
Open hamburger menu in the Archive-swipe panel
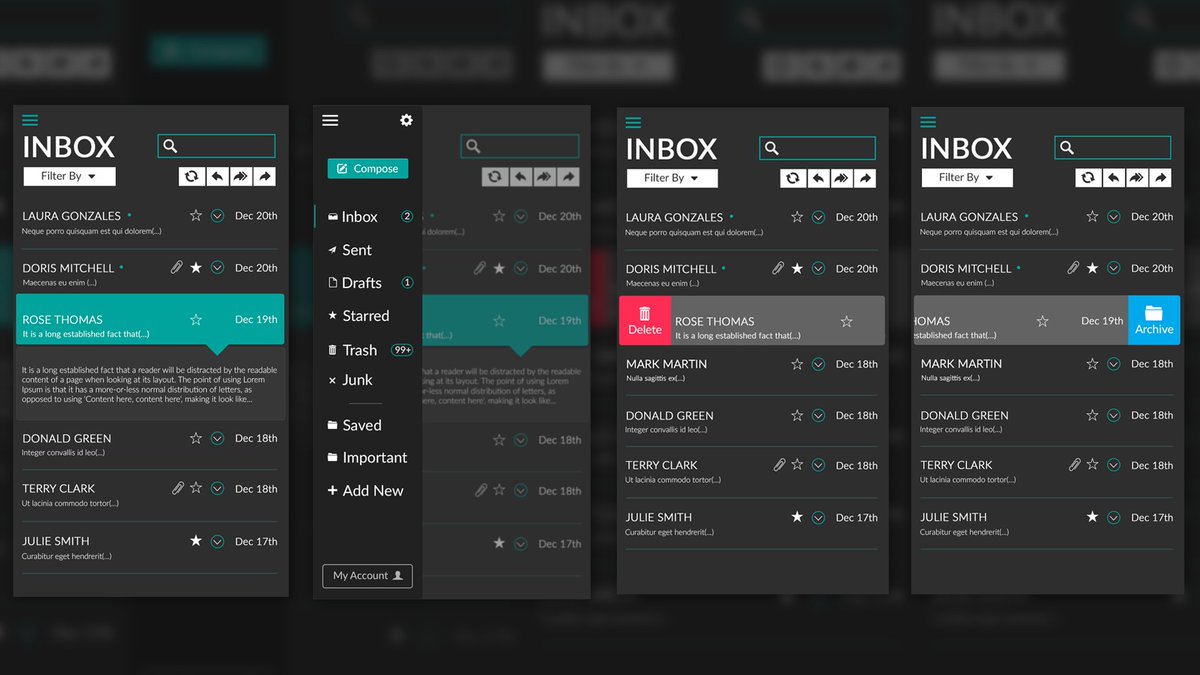tap(928, 122)
